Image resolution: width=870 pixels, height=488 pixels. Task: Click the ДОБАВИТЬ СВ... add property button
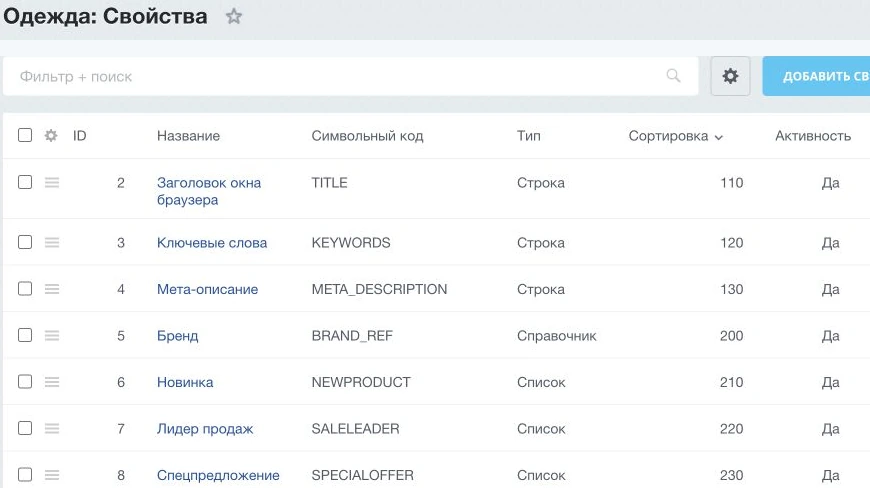(x=816, y=76)
